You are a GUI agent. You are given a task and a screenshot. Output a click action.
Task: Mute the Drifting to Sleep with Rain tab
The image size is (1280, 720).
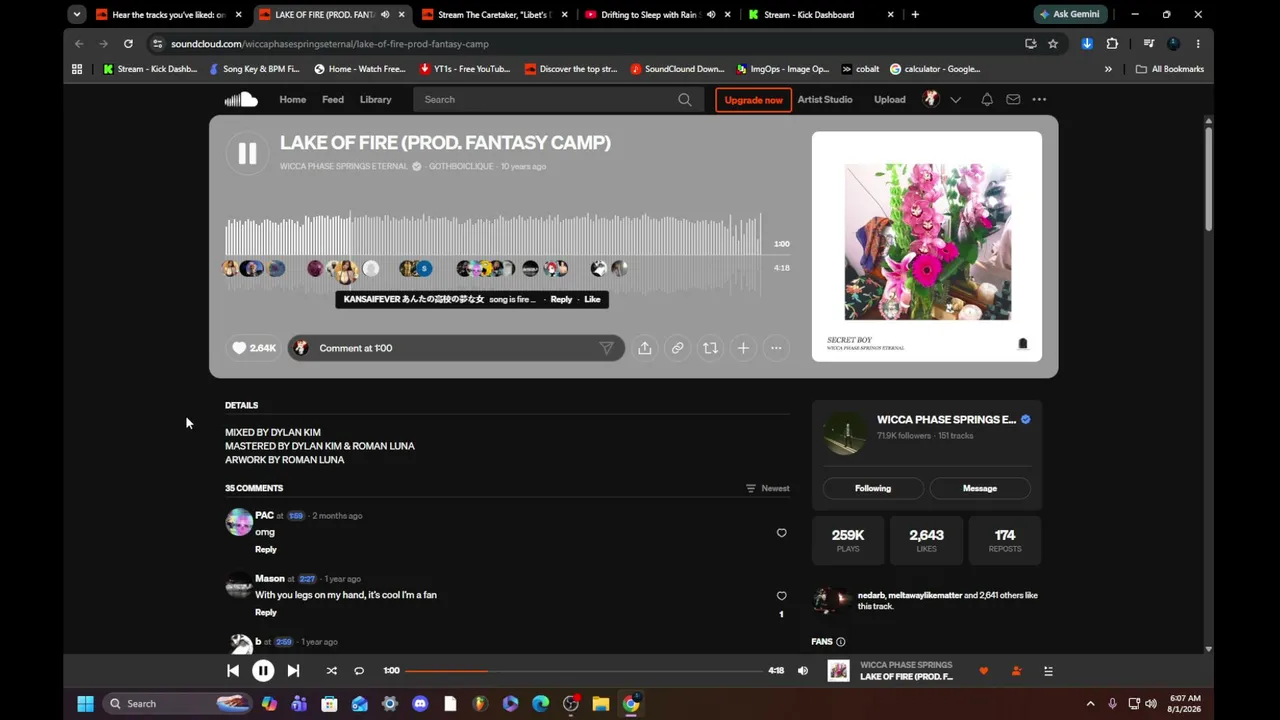pos(711,15)
